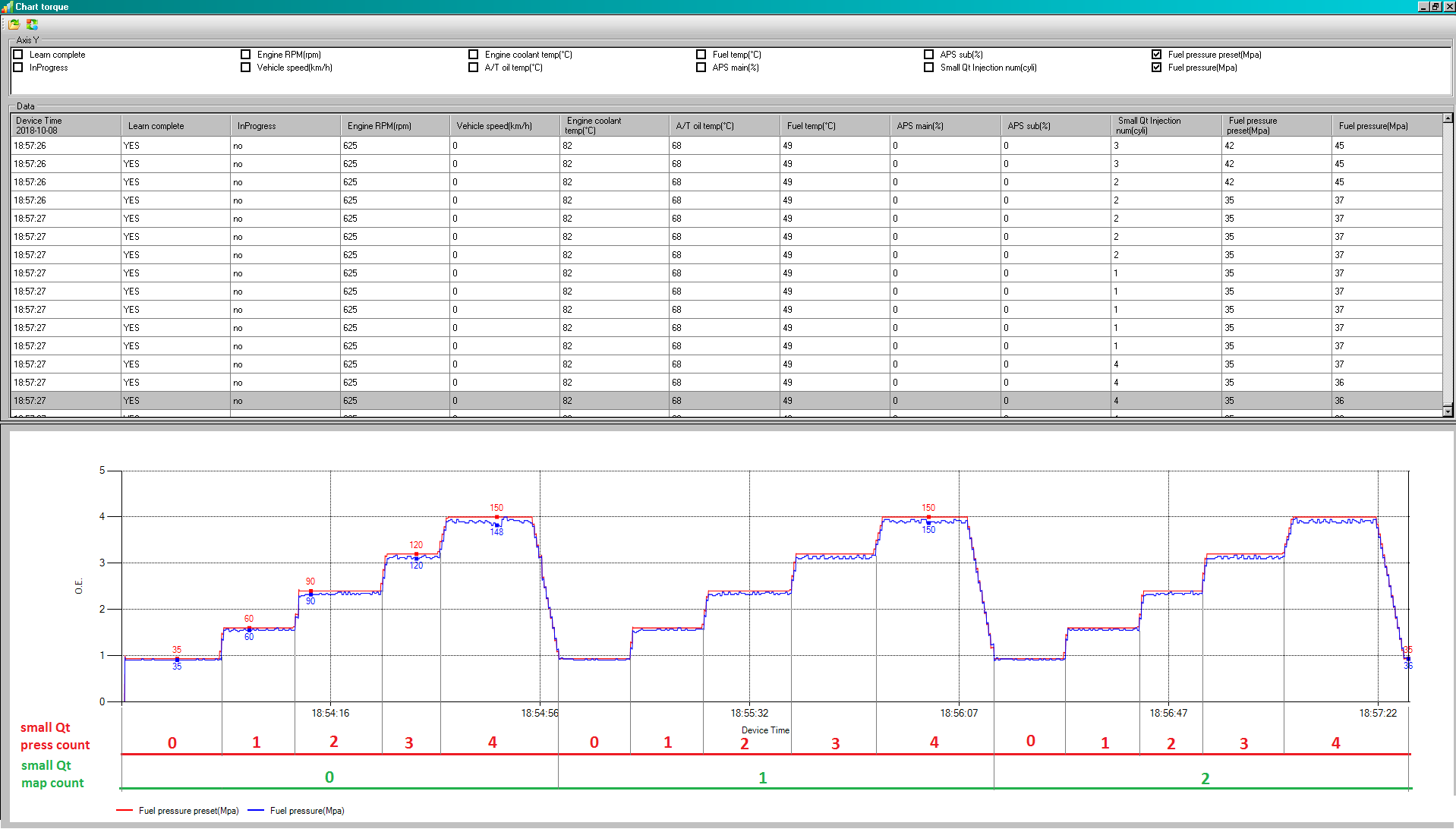Image resolution: width=1456 pixels, height=829 pixels.
Task: Tick the Fuel temp(°C) checkbox
Action: pyautogui.click(x=701, y=55)
